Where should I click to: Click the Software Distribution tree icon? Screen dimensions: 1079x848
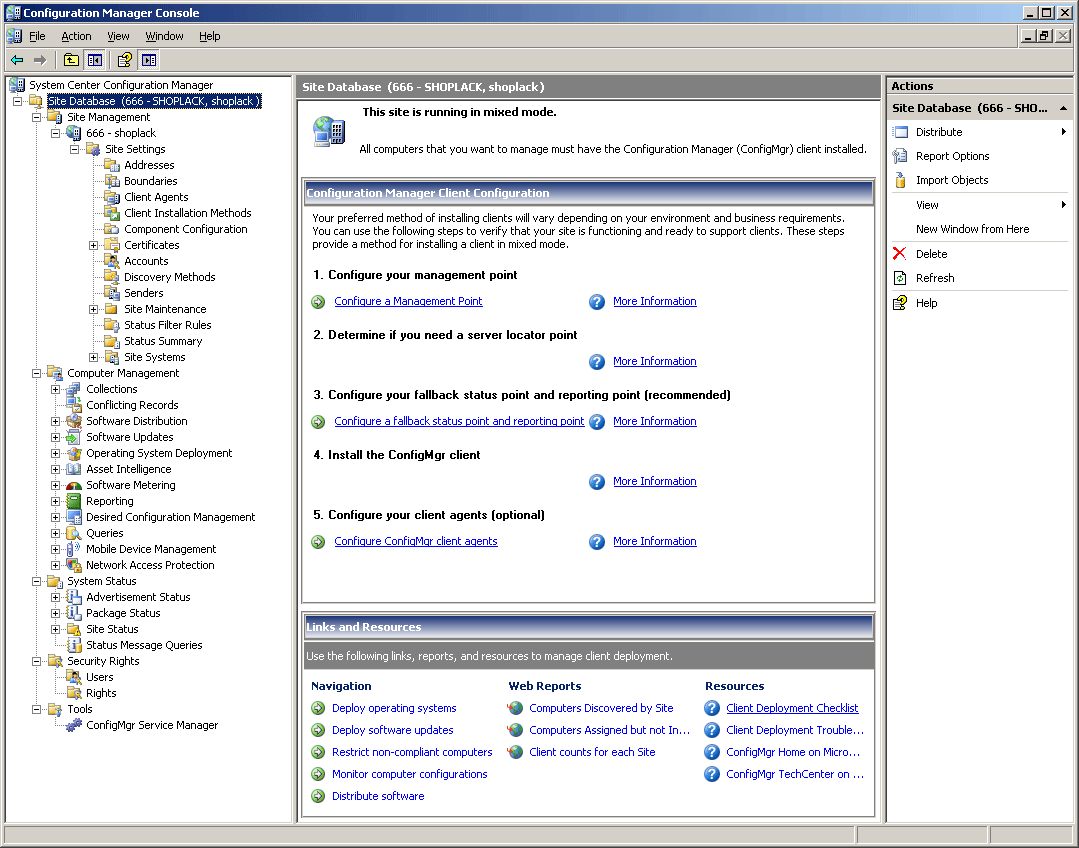pyautogui.click(x=74, y=421)
